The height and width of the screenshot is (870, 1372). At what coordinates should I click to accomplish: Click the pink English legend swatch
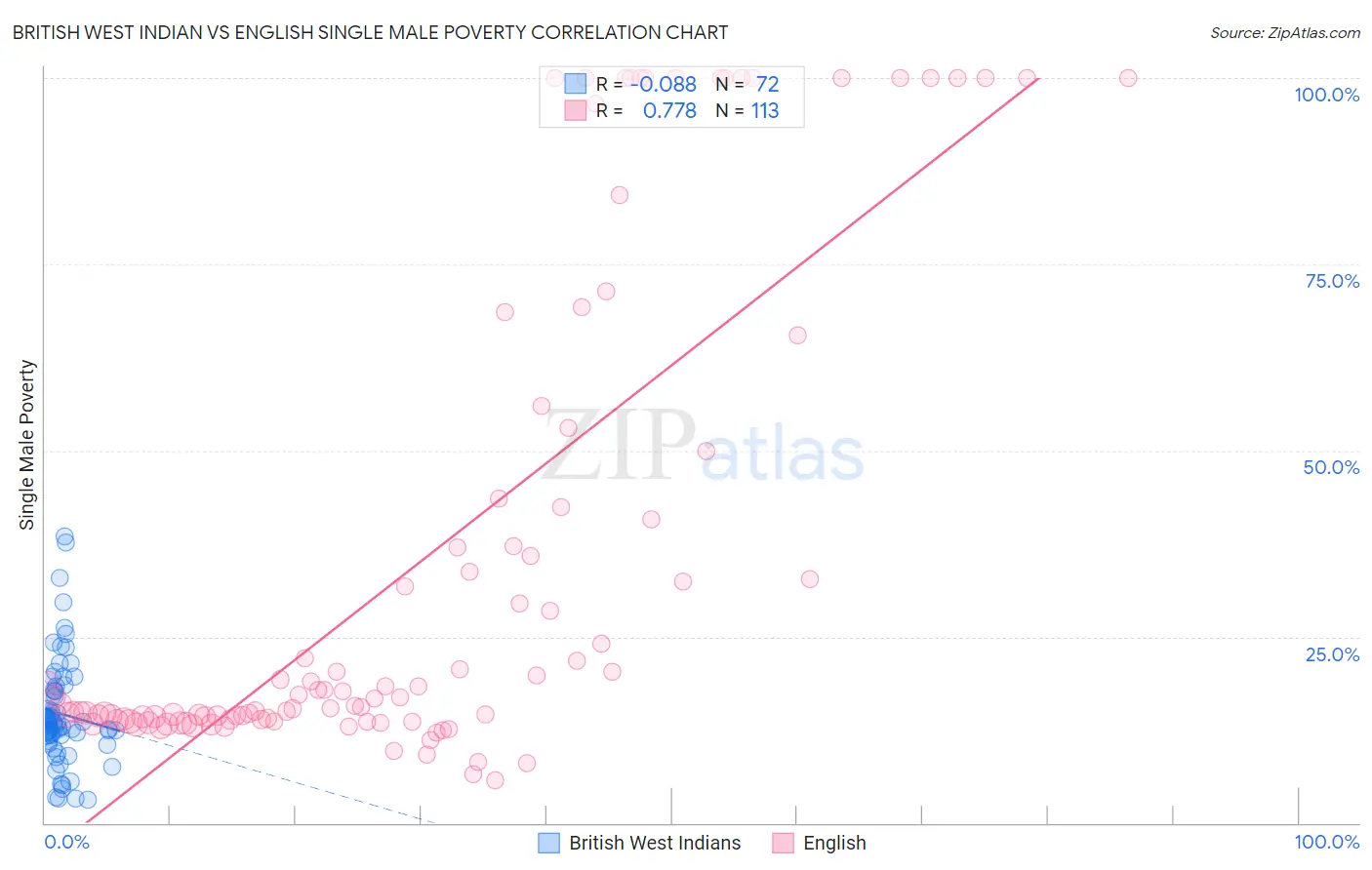(x=783, y=843)
